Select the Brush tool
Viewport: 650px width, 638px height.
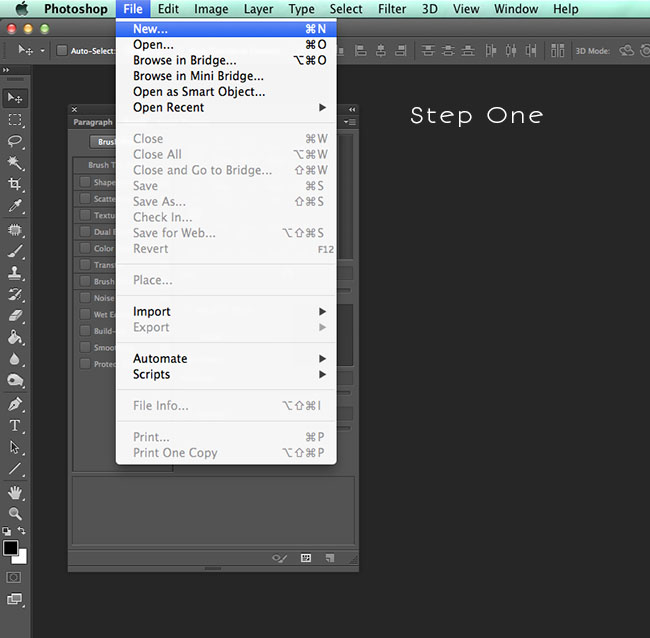click(x=15, y=251)
